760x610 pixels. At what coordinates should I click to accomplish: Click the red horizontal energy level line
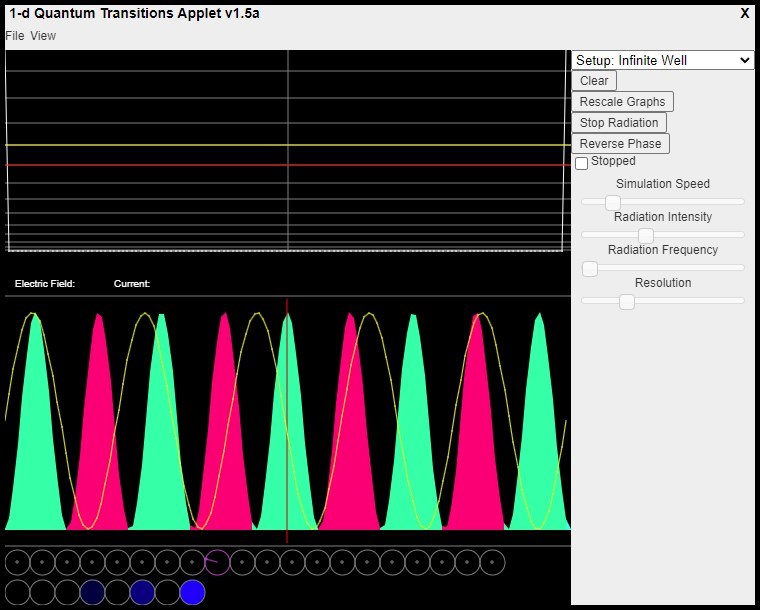click(150, 165)
